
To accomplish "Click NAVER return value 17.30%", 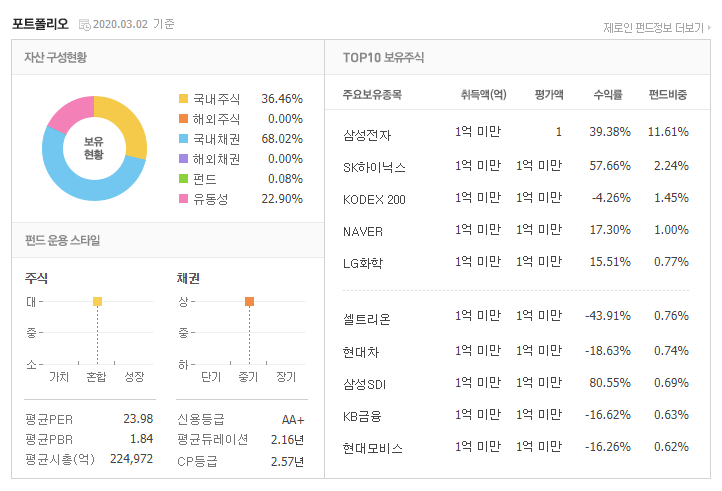I will pos(610,230).
